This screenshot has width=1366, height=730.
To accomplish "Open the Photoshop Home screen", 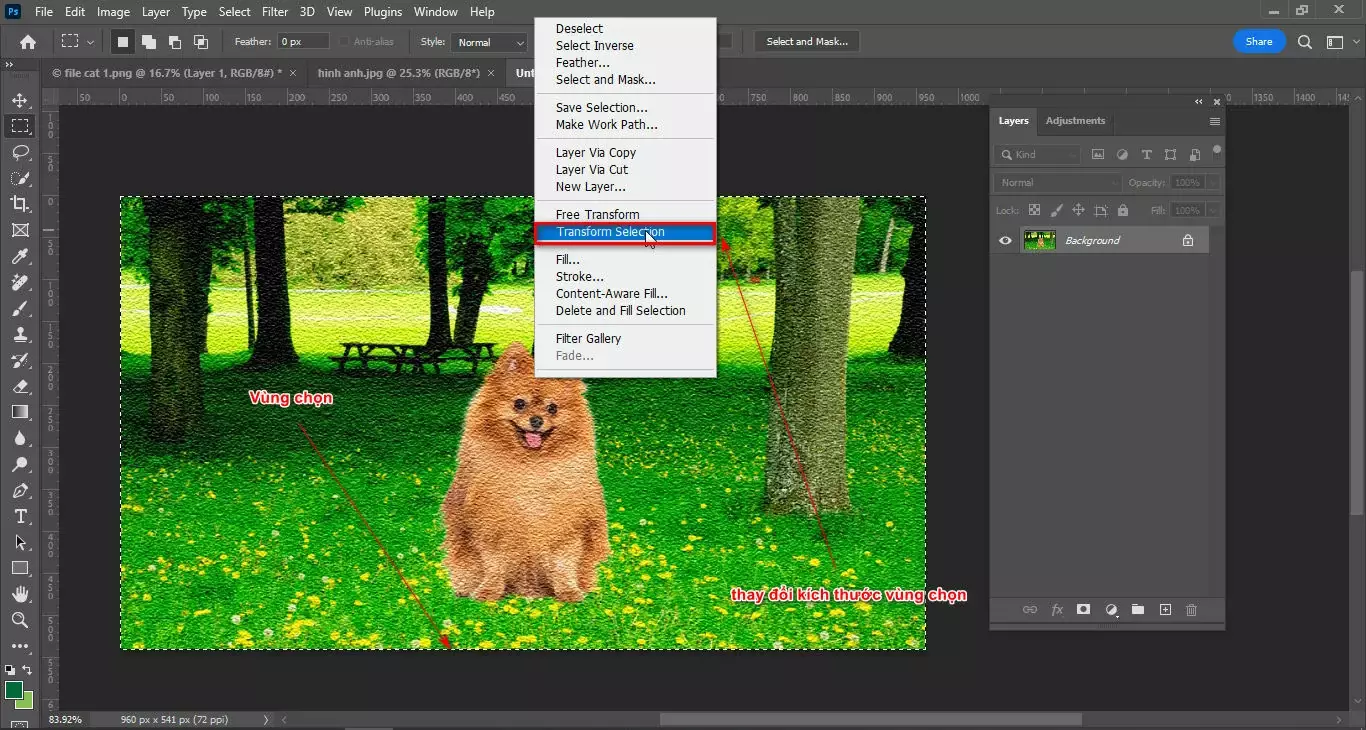I will [26, 41].
